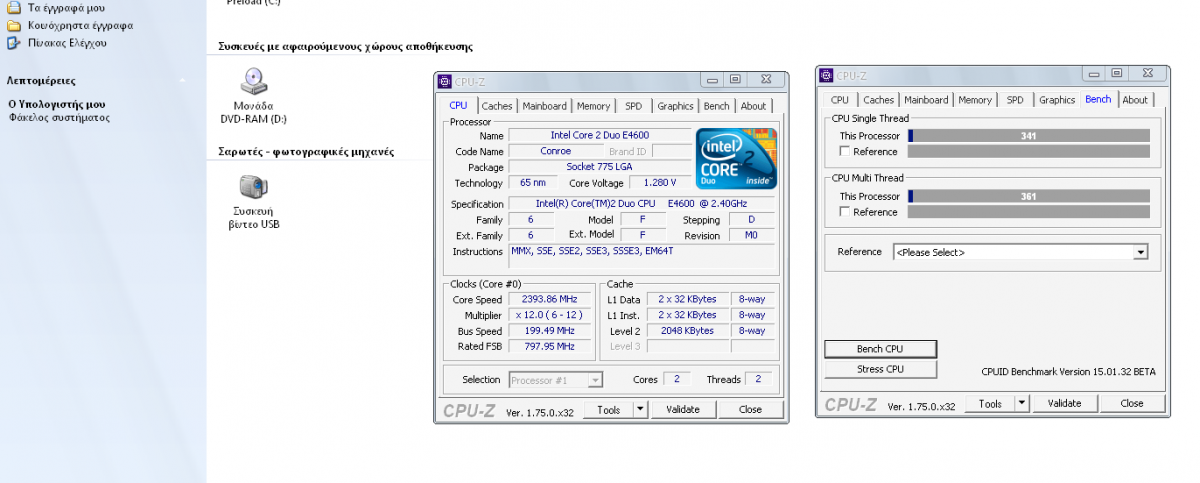Viewport: 1200px width, 483px height.
Task: Click the L1 Inst. cache value 2 x 32 KBytes
Action: click(x=686, y=315)
